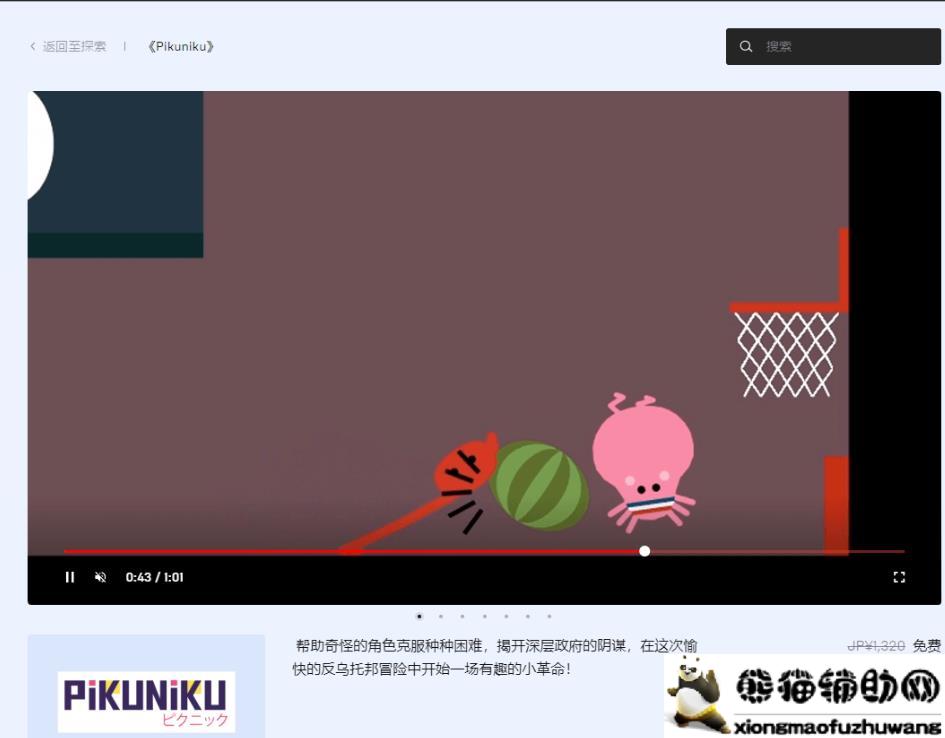The height and width of the screenshot is (738, 945).
Task: Jump to the last carousel slide dot
Action: (x=549, y=617)
